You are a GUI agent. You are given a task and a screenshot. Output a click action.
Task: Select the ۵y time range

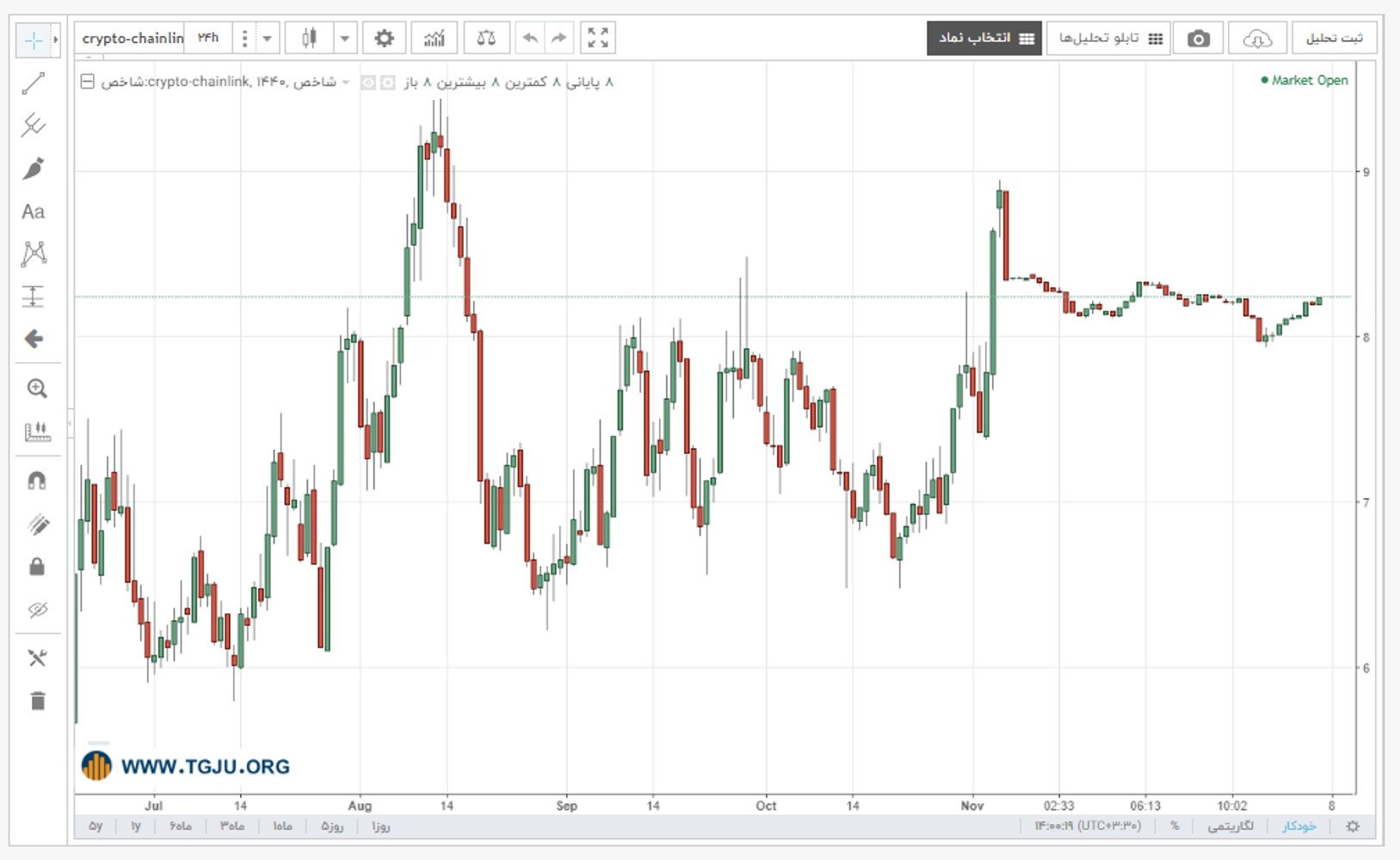[96, 826]
